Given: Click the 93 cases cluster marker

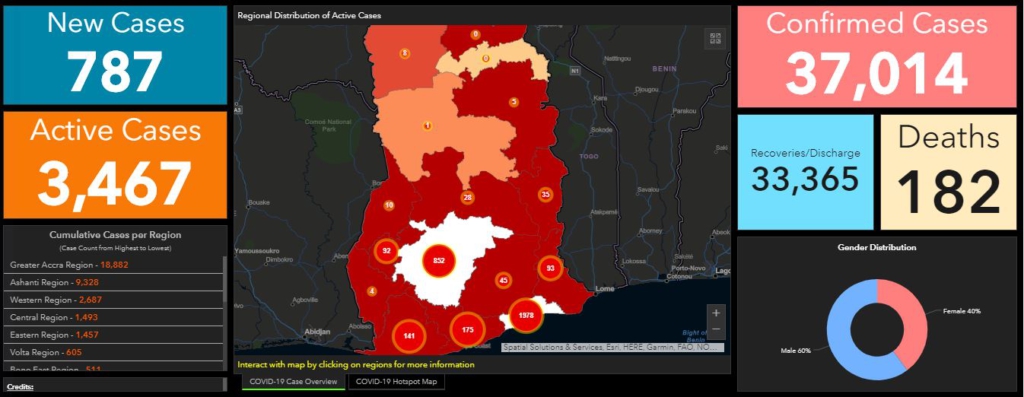Looking at the screenshot, I should coord(550,268).
